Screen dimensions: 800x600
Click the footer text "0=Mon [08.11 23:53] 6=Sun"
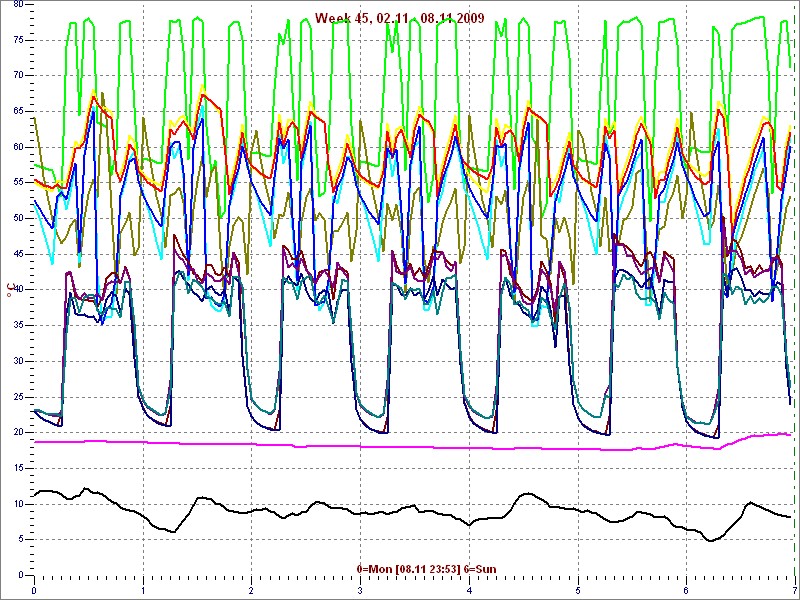click(426, 569)
